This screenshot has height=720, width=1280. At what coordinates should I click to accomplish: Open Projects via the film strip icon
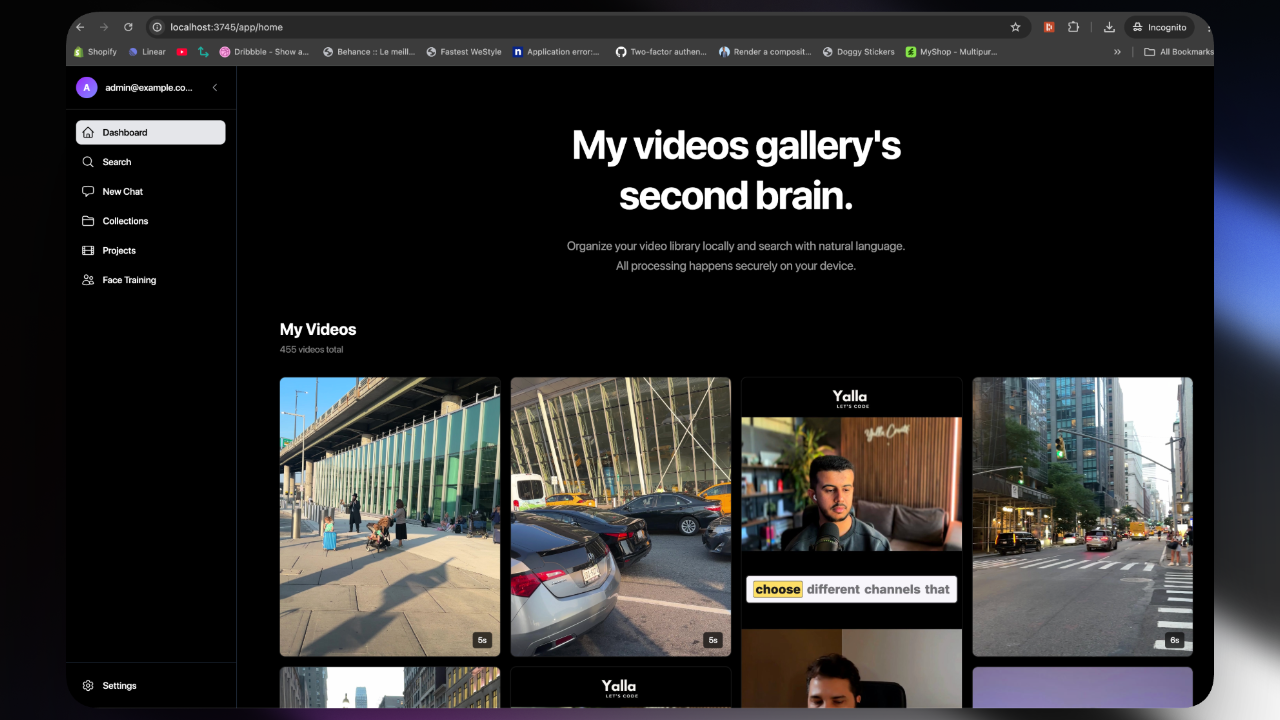click(88, 250)
